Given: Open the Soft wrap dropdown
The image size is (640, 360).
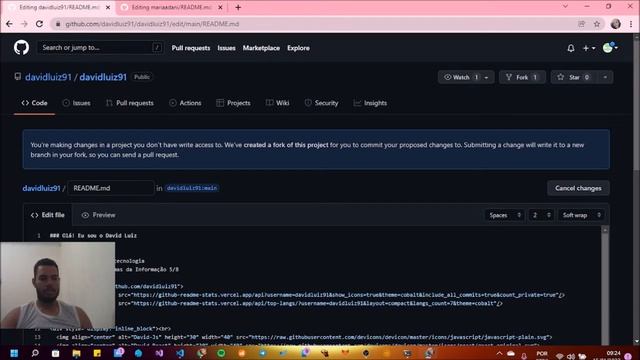Looking at the screenshot, I should tap(581, 215).
